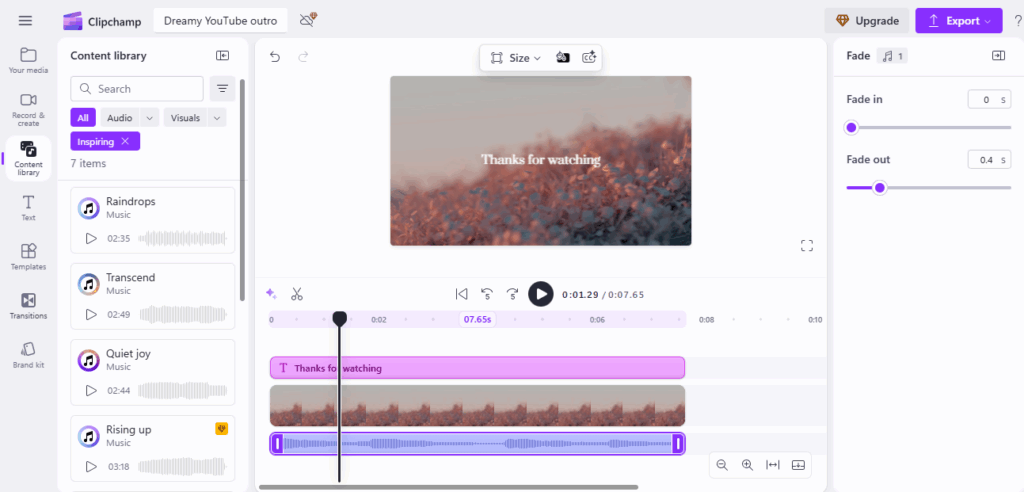Click the Fade in slider handle
This screenshot has width=1024, height=492.
click(851, 127)
